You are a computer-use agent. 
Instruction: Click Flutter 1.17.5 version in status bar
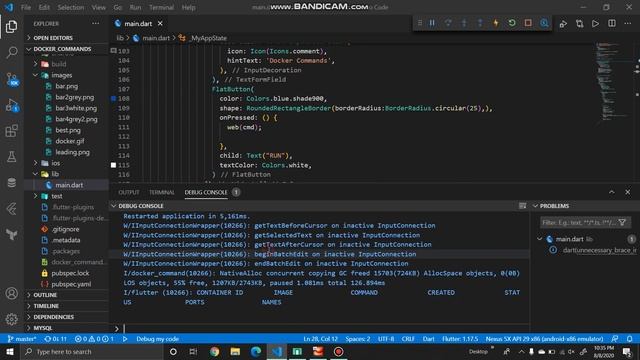pos(460,339)
